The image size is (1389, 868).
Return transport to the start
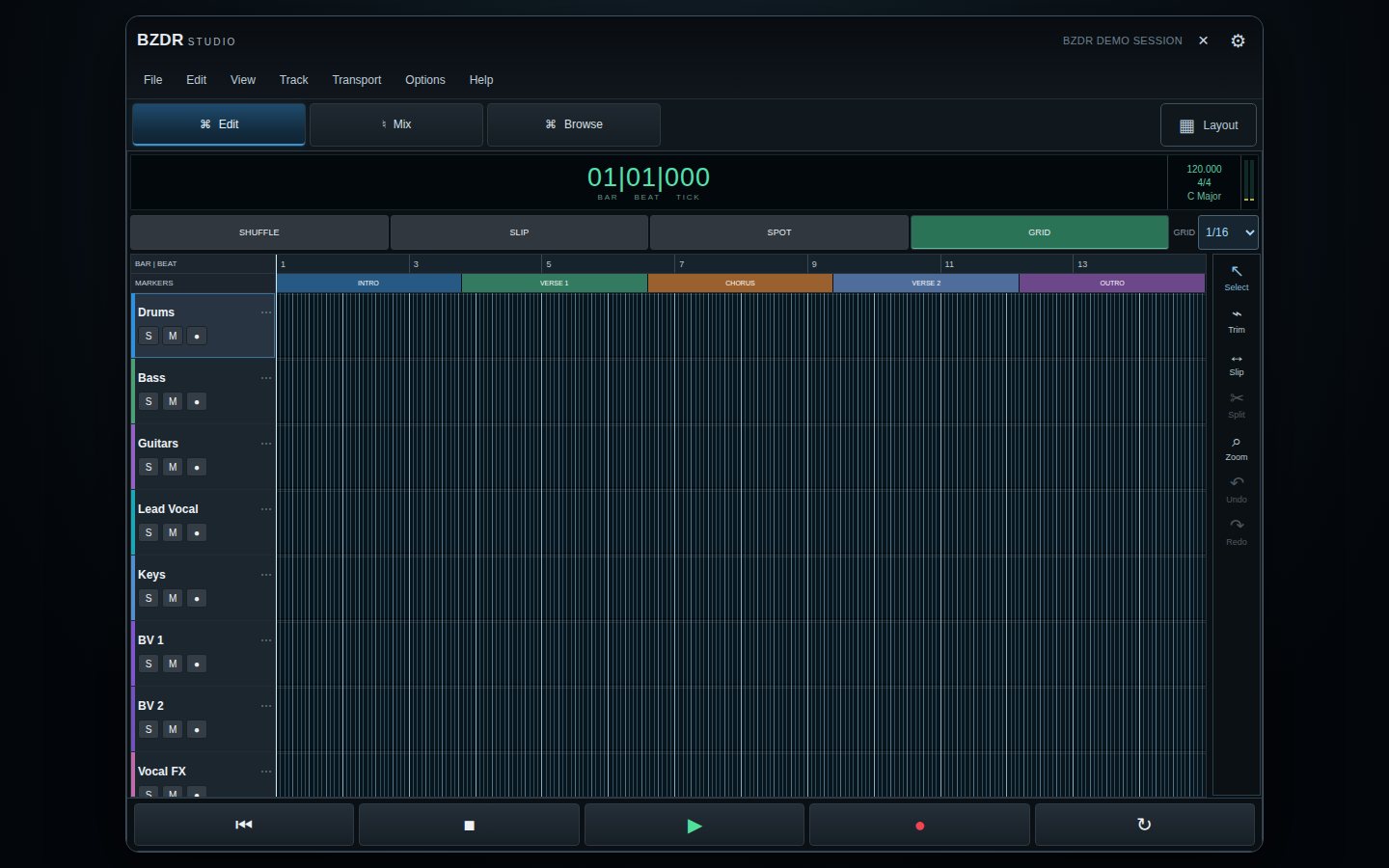click(x=244, y=825)
